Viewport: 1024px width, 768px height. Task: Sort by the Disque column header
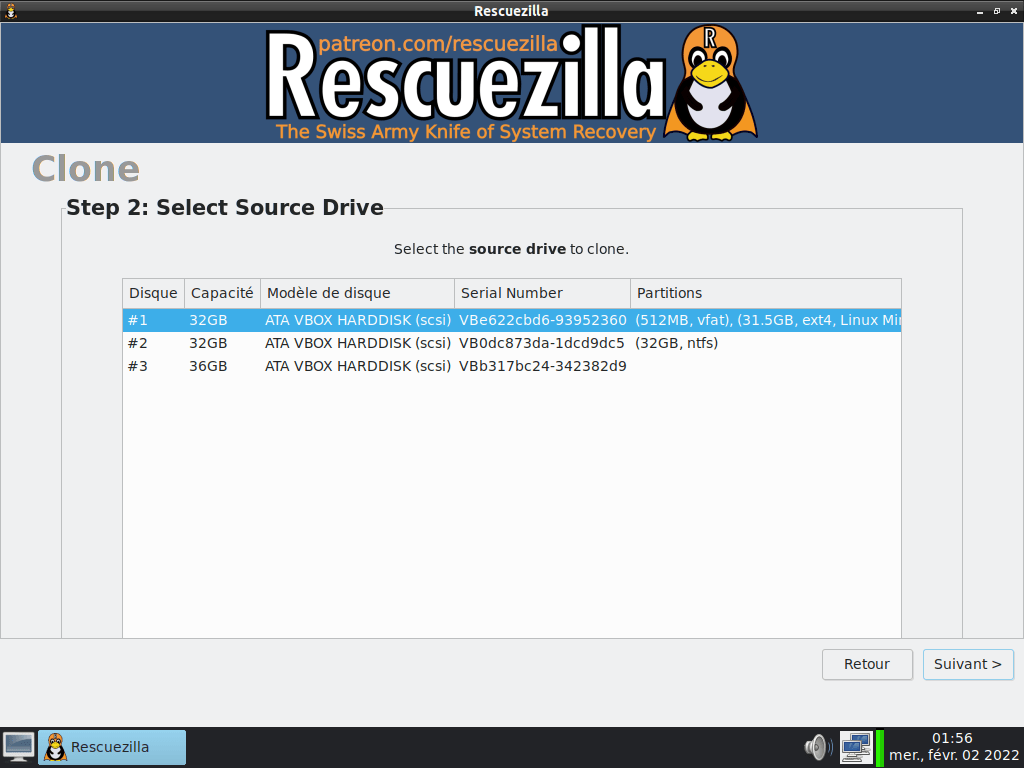[153, 293]
